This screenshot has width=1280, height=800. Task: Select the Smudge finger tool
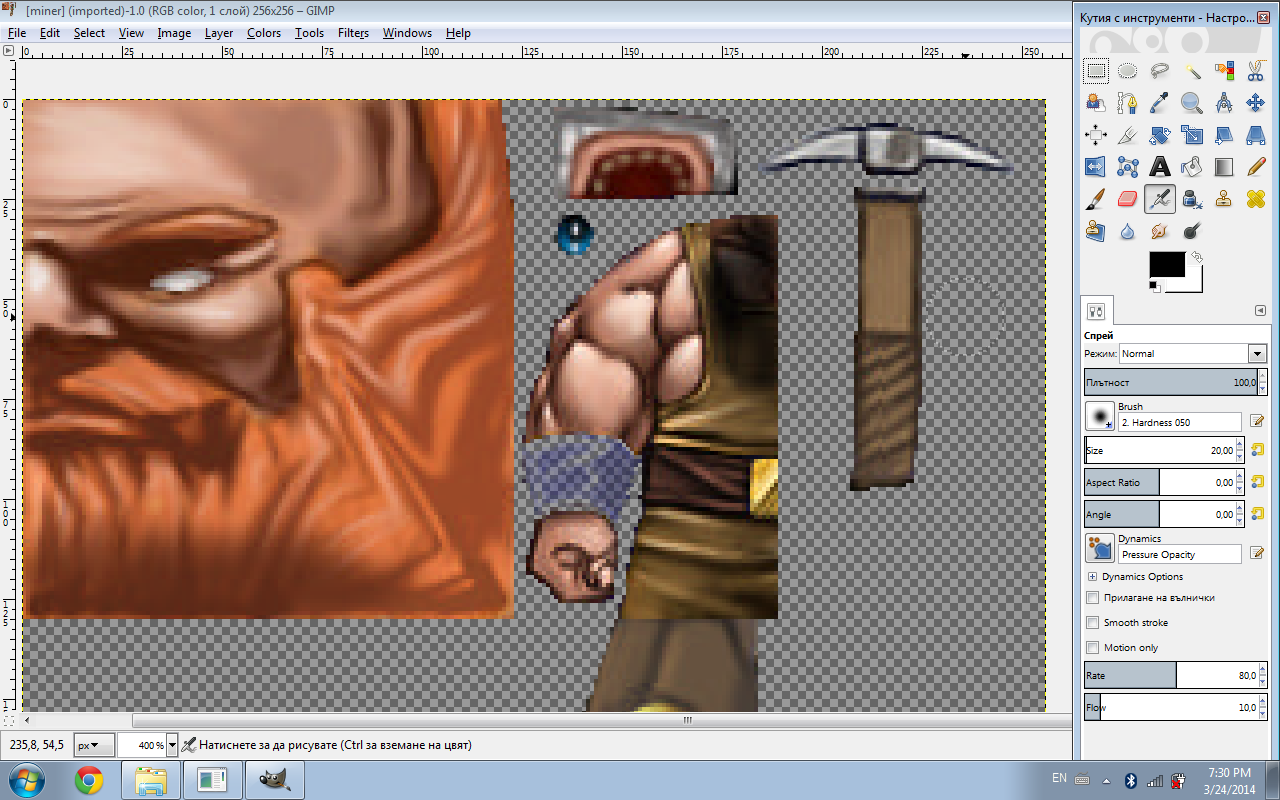(1160, 231)
